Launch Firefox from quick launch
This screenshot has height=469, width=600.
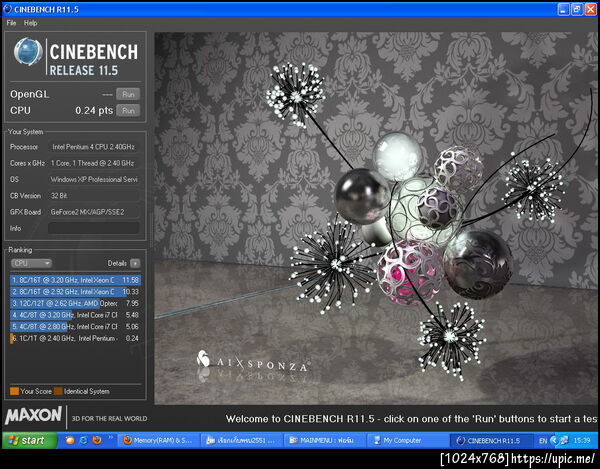[97, 440]
